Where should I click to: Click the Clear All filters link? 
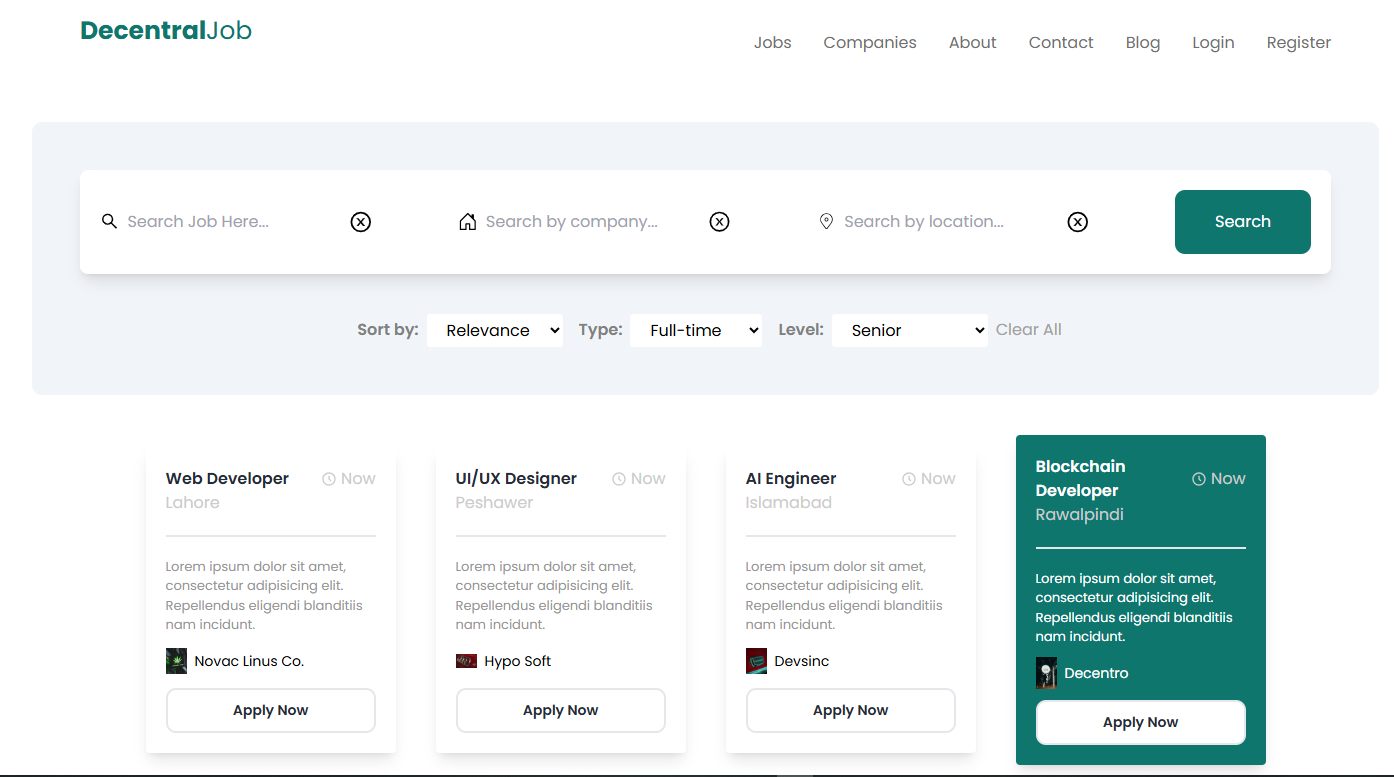(1029, 330)
